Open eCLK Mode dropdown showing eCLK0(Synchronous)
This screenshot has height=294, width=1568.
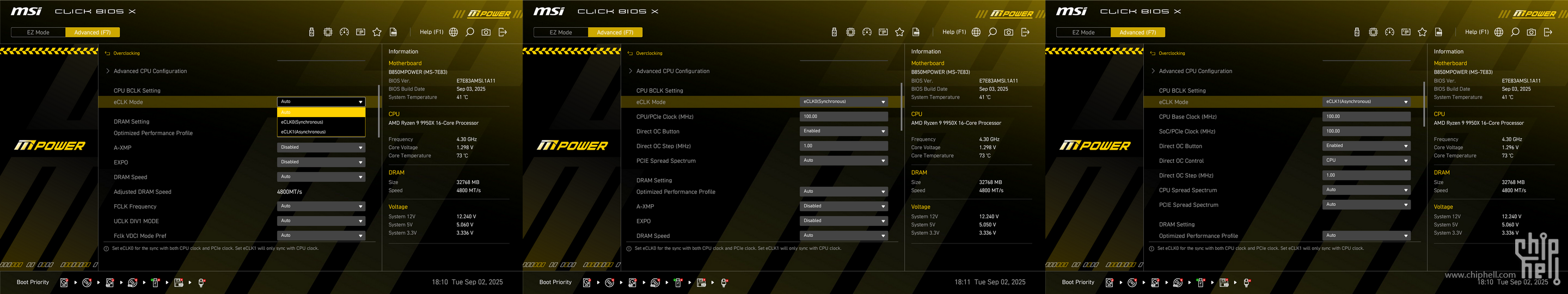point(844,102)
